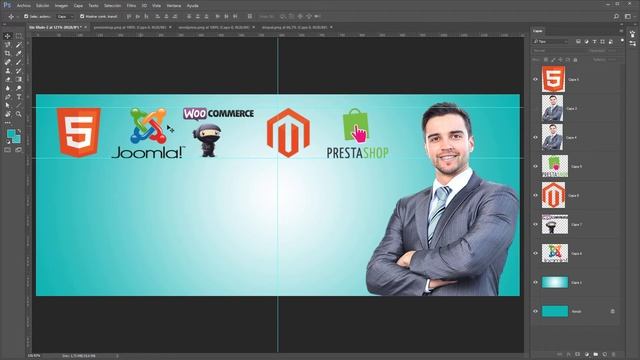Select the Type tool
This screenshot has height=360, width=640.
(x=19, y=97)
